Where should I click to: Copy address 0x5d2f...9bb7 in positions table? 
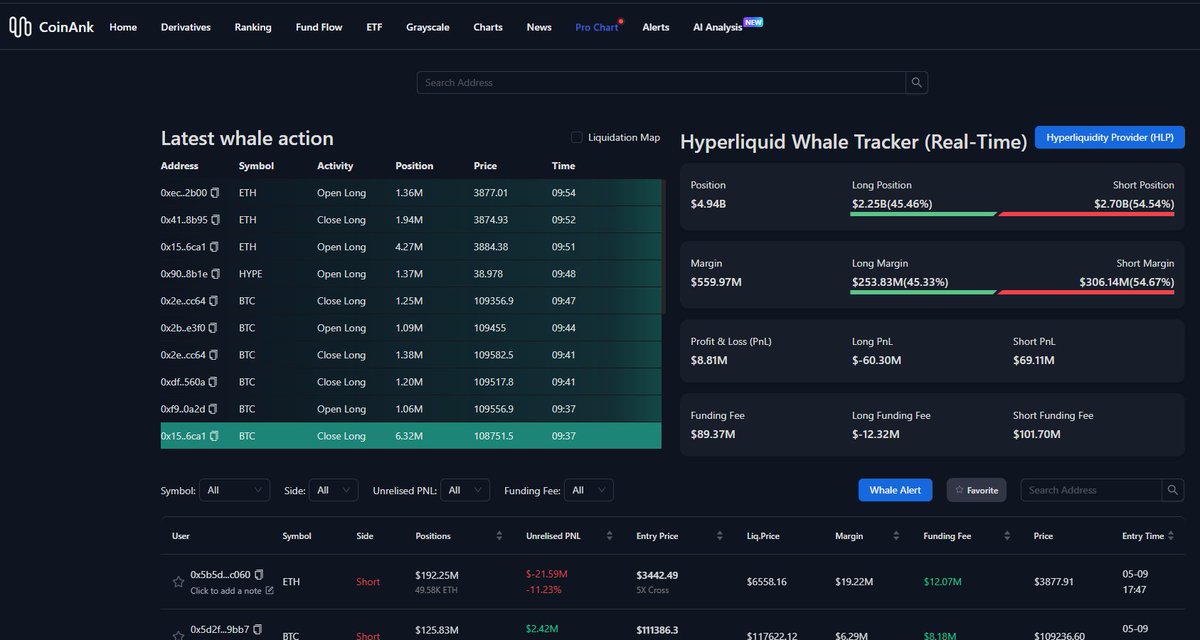pos(259,629)
